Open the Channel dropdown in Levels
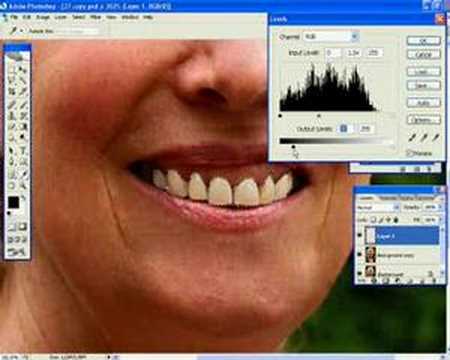The image size is (450, 360). pyautogui.click(x=331, y=36)
